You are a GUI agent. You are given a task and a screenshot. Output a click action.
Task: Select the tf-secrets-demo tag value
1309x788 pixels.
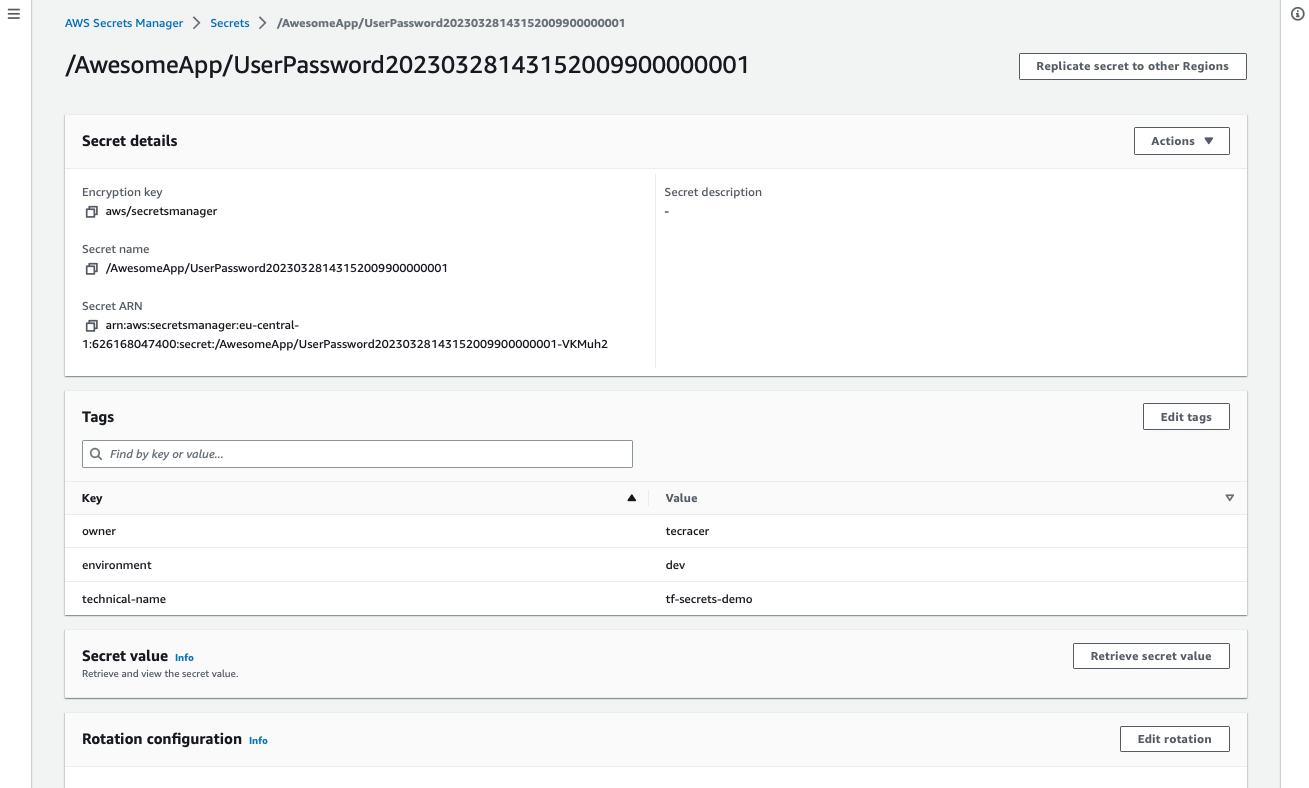point(709,600)
